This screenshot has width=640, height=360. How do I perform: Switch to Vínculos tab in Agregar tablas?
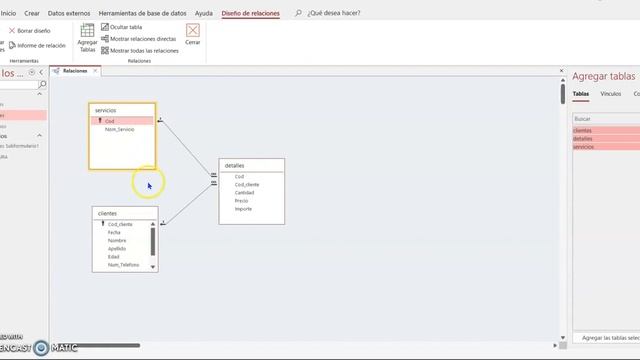pos(611,94)
